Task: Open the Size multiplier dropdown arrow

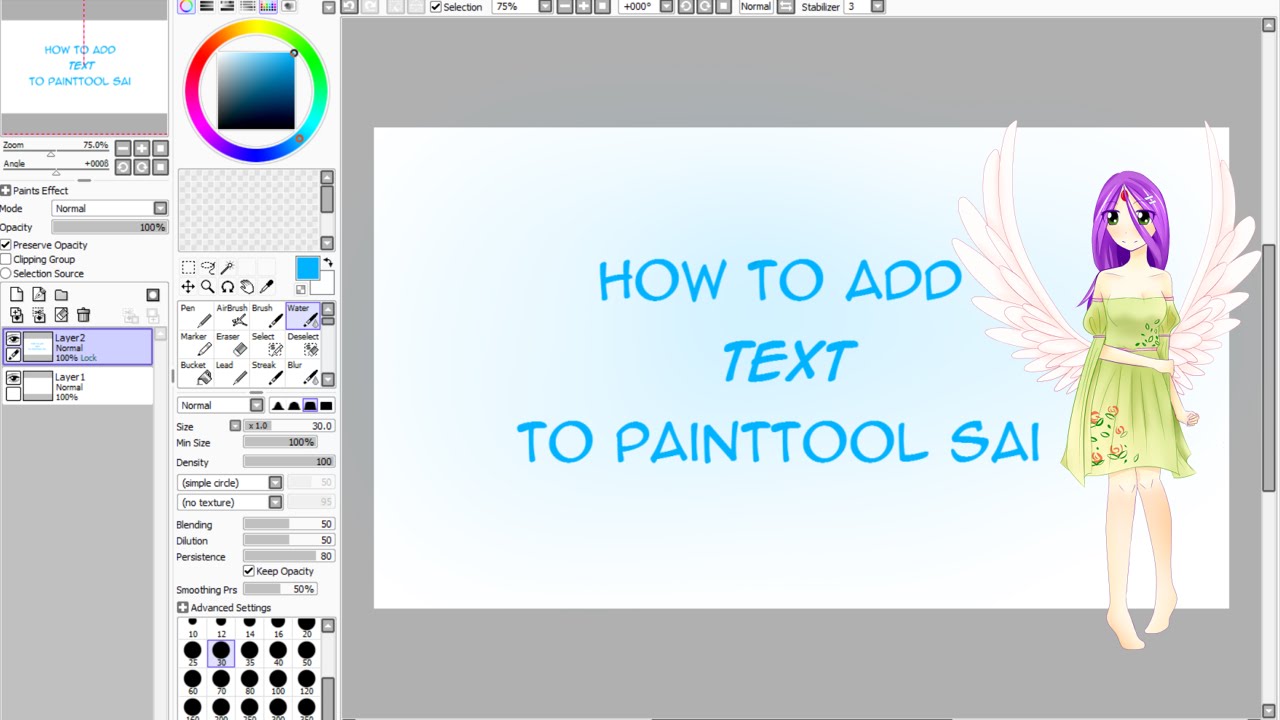Action: coord(235,425)
